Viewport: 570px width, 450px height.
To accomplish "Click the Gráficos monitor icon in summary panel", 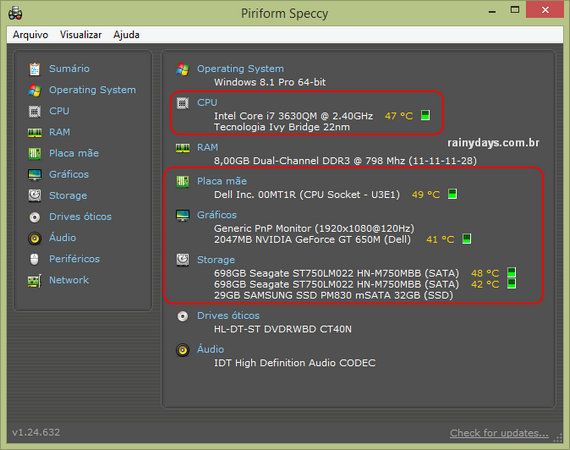I will (182, 215).
